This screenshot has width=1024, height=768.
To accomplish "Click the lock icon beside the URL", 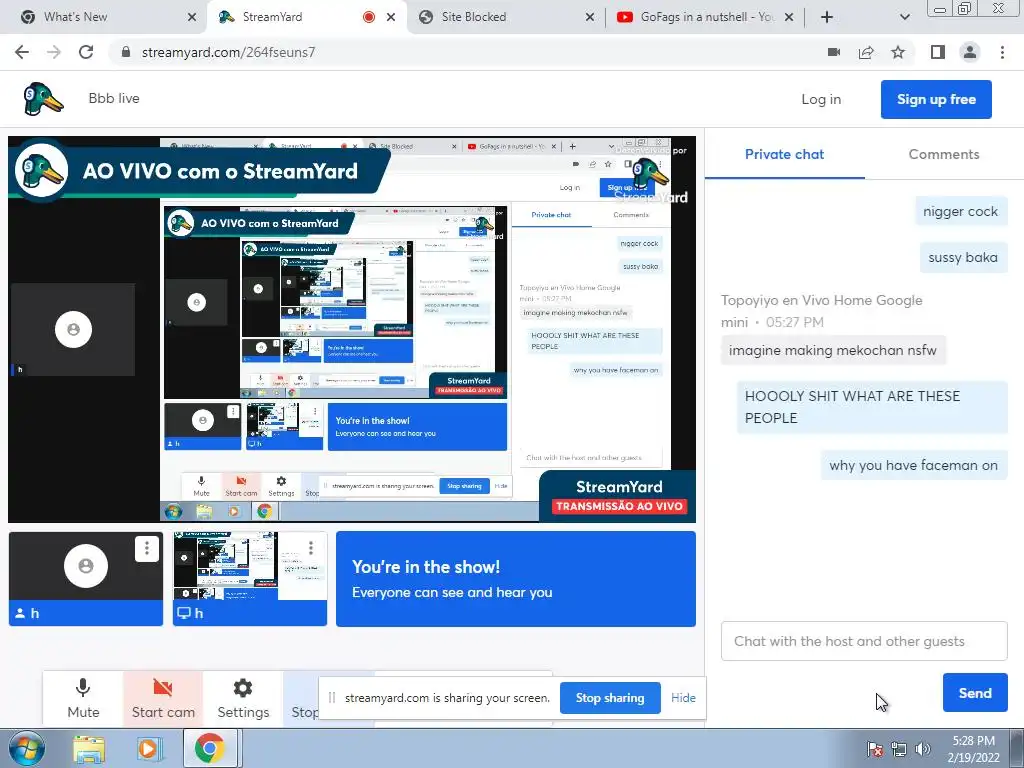I will pos(126,52).
